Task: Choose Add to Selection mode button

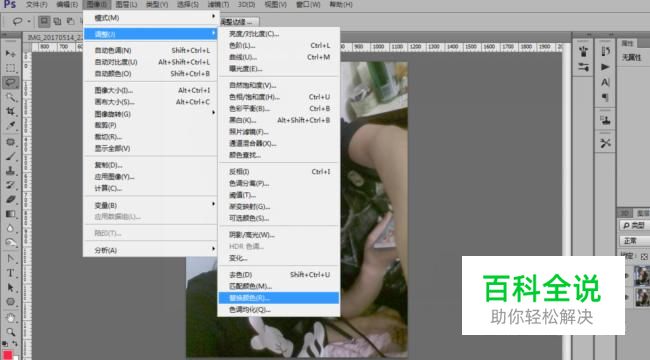Action: point(57,21)
